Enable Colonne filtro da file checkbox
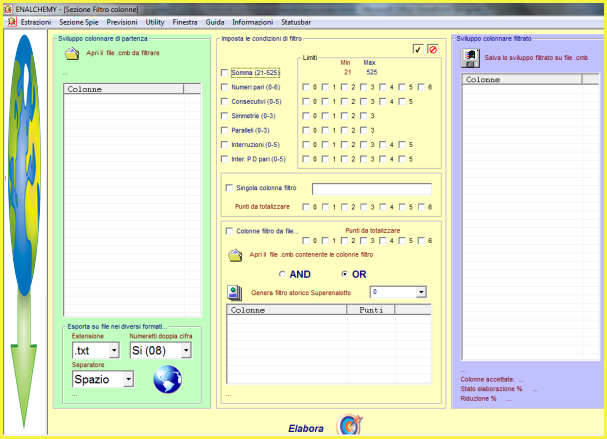The width and height of the screenshot is (607, 439). (229, 231)
